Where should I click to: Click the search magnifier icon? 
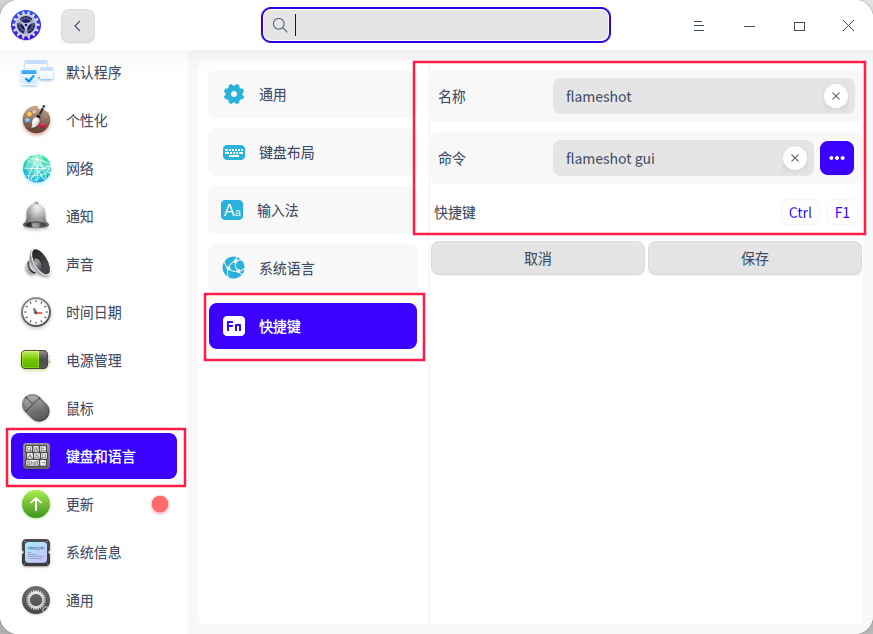pos(280,25)
